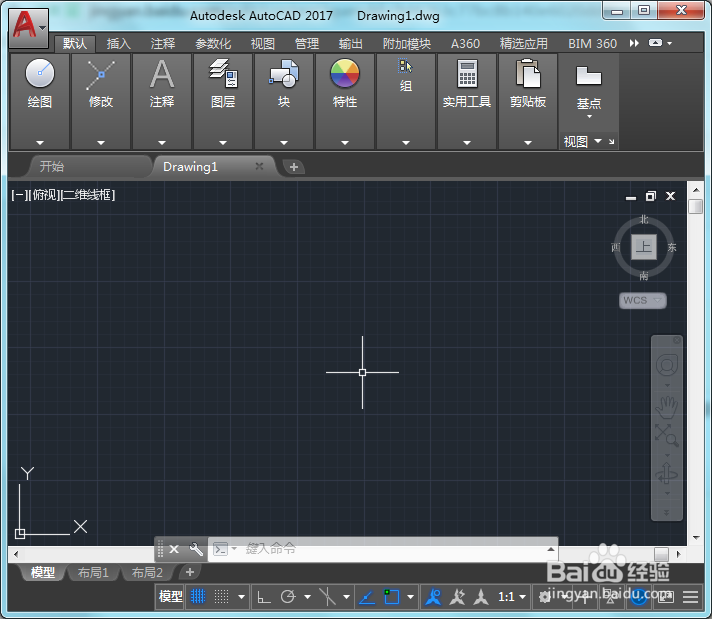Toggle isometric drafting in status bar

point(327,596)
